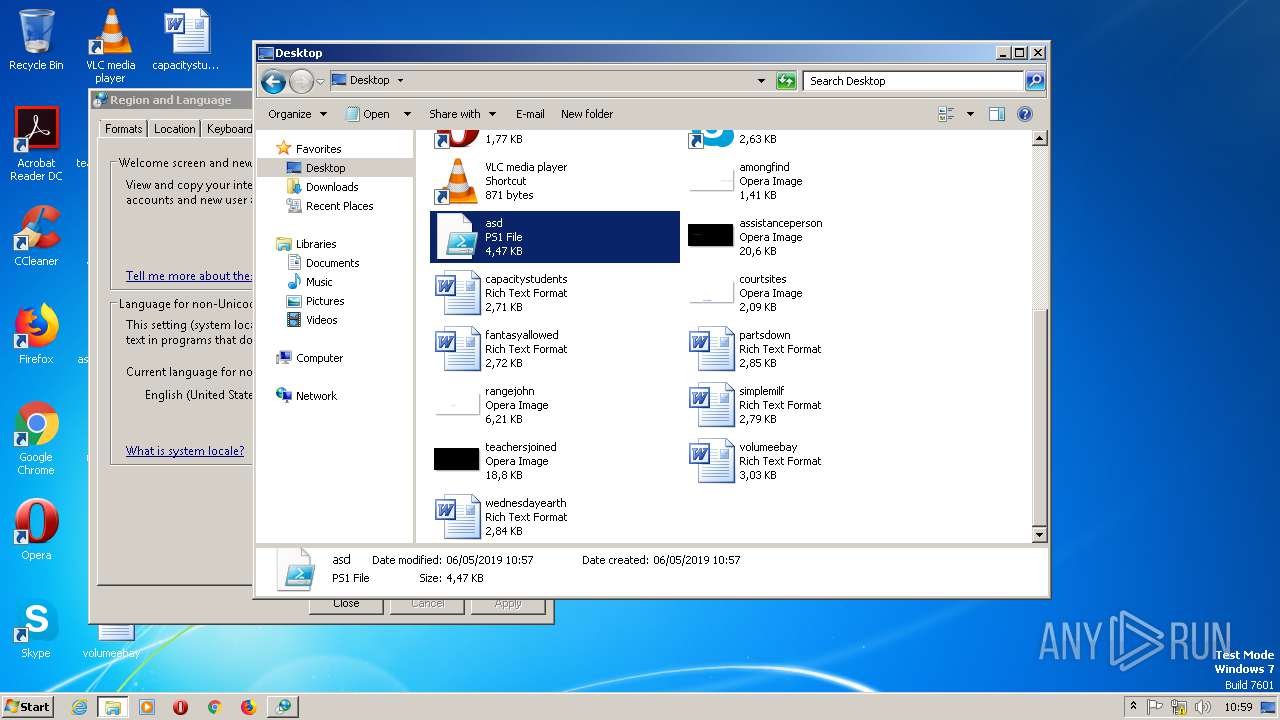The width and height of the screenshot is (1280, 720).
Task: Click the Explorer Help icon
Action: pyautogui.click(x=1025, y=114)
